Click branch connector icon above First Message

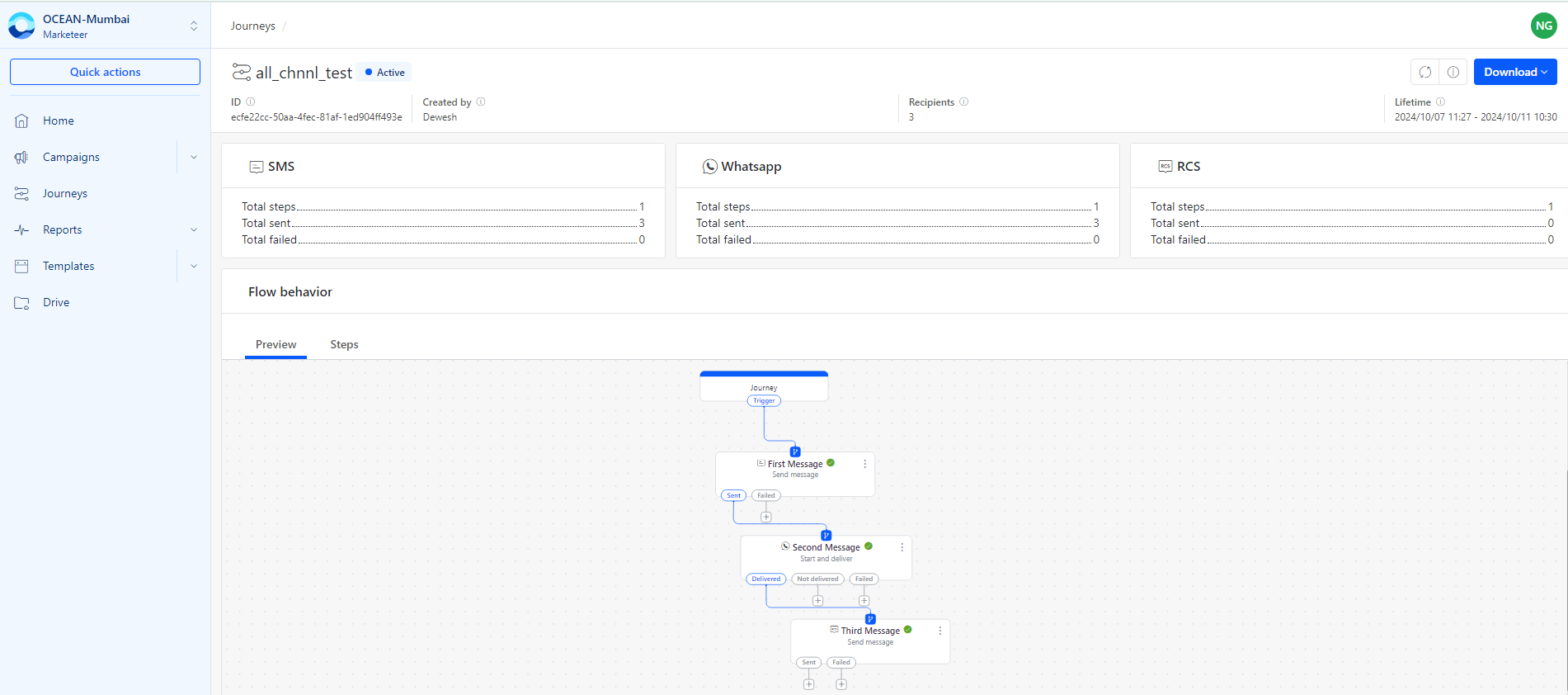(795, 452)
